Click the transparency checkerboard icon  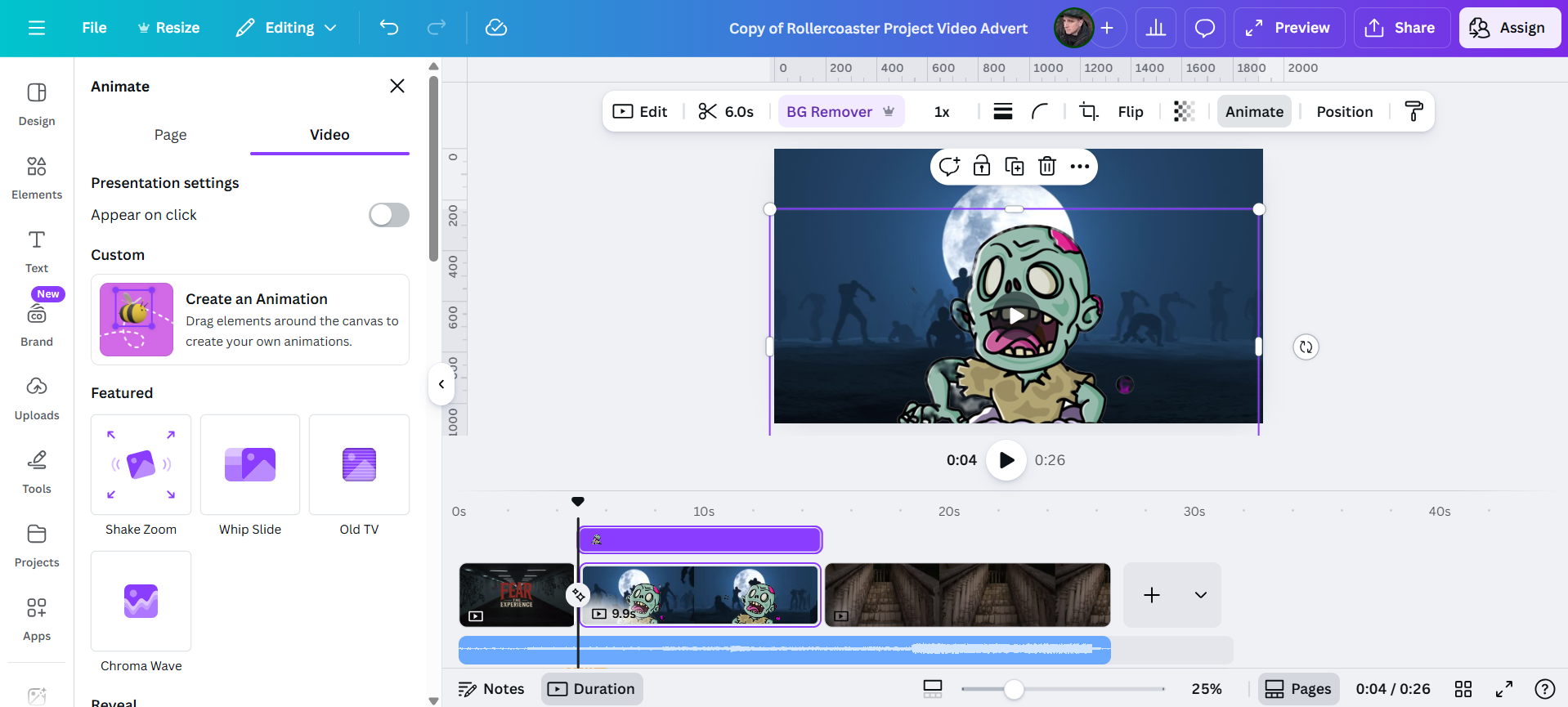pyautogui.click(x=1184, y=112)
